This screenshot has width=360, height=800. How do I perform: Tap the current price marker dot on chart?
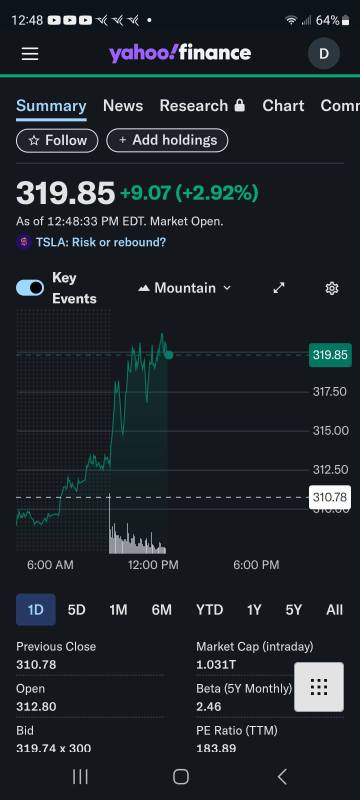point(169,354)
